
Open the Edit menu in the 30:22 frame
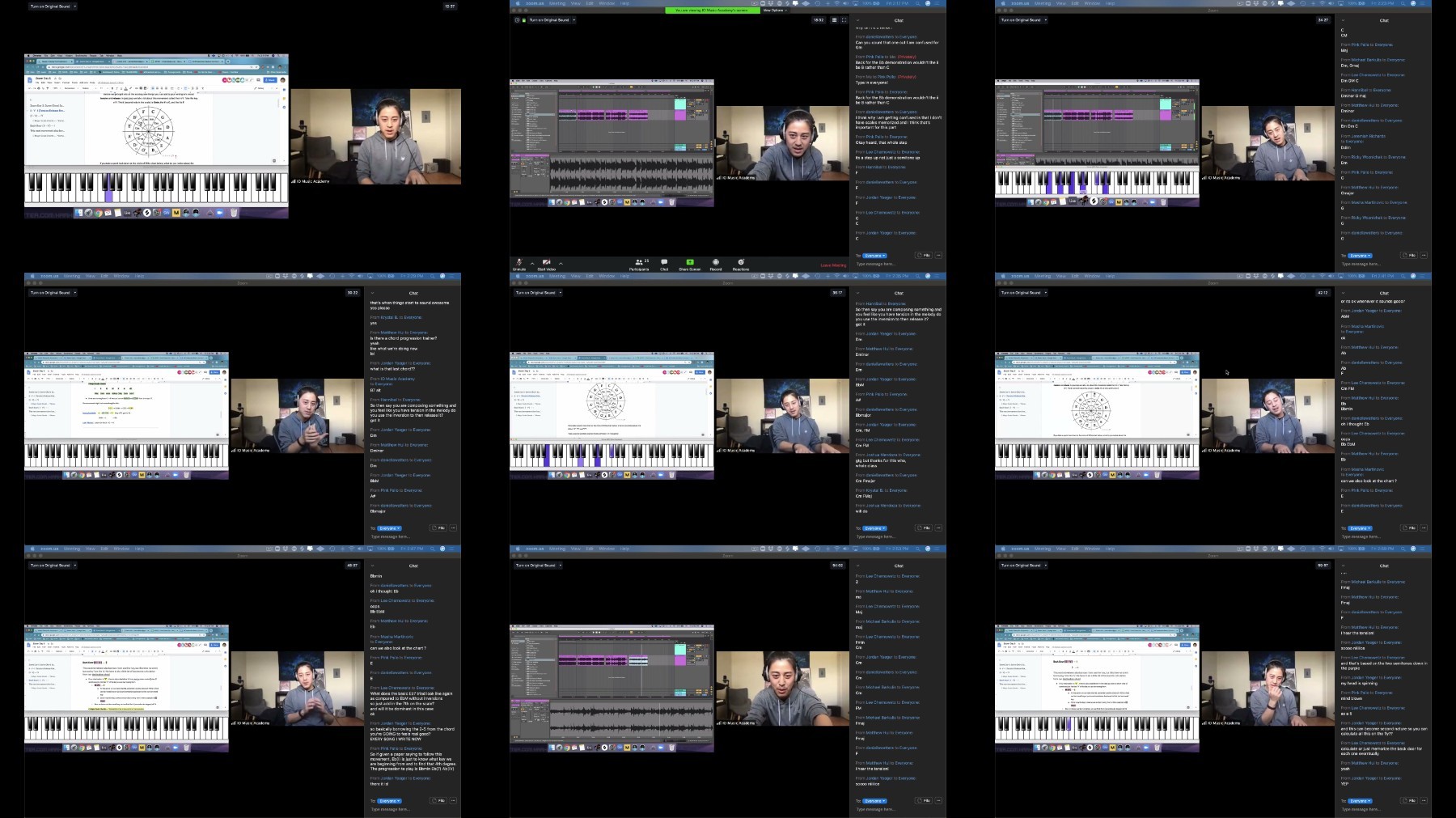[104, 276]
